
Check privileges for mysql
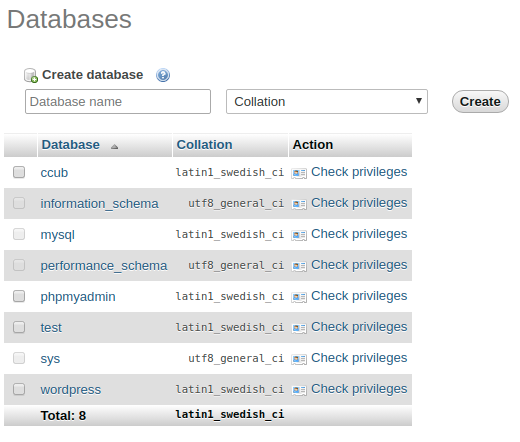click(x=359, y=234)
